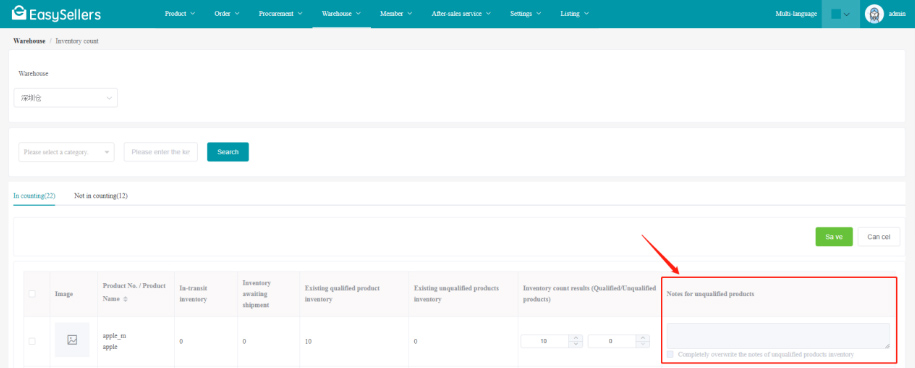
Task: Click the 'Inventory count' breadcrumb text
Action: pyautogui.click(x=77, y=41)
